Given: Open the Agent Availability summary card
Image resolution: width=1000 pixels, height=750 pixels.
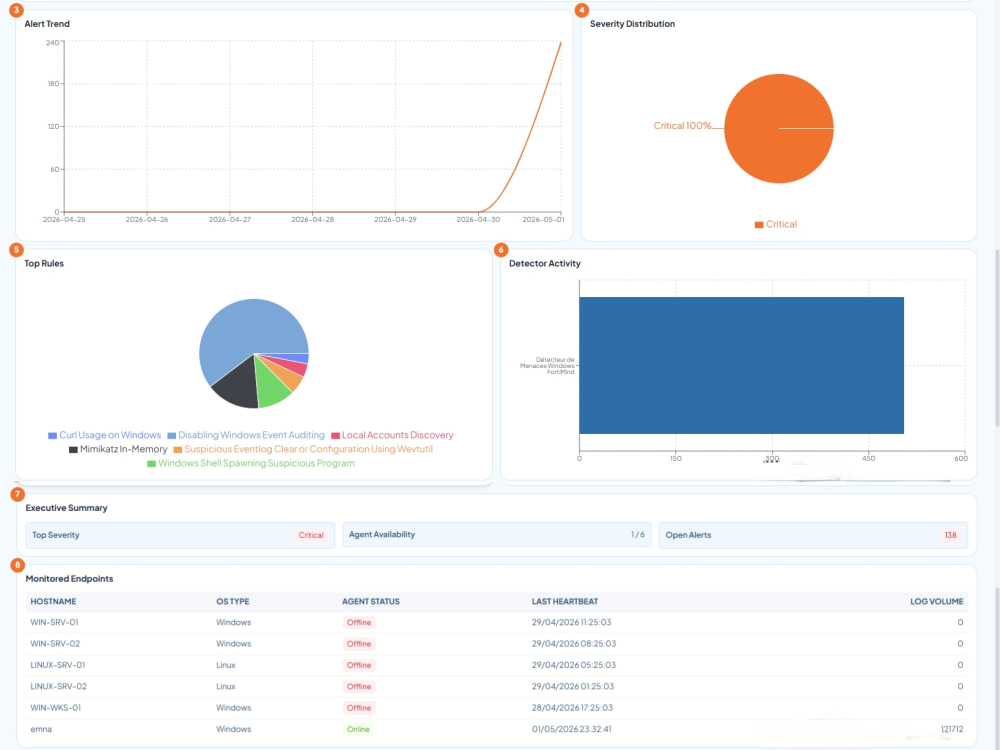Looking at the screenshot, I should [x=497, y=534].
